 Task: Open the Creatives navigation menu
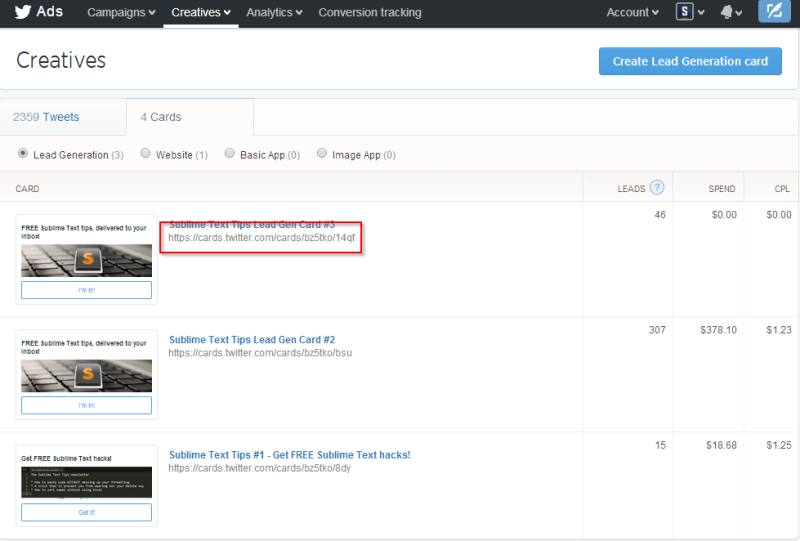coord(201,13)
